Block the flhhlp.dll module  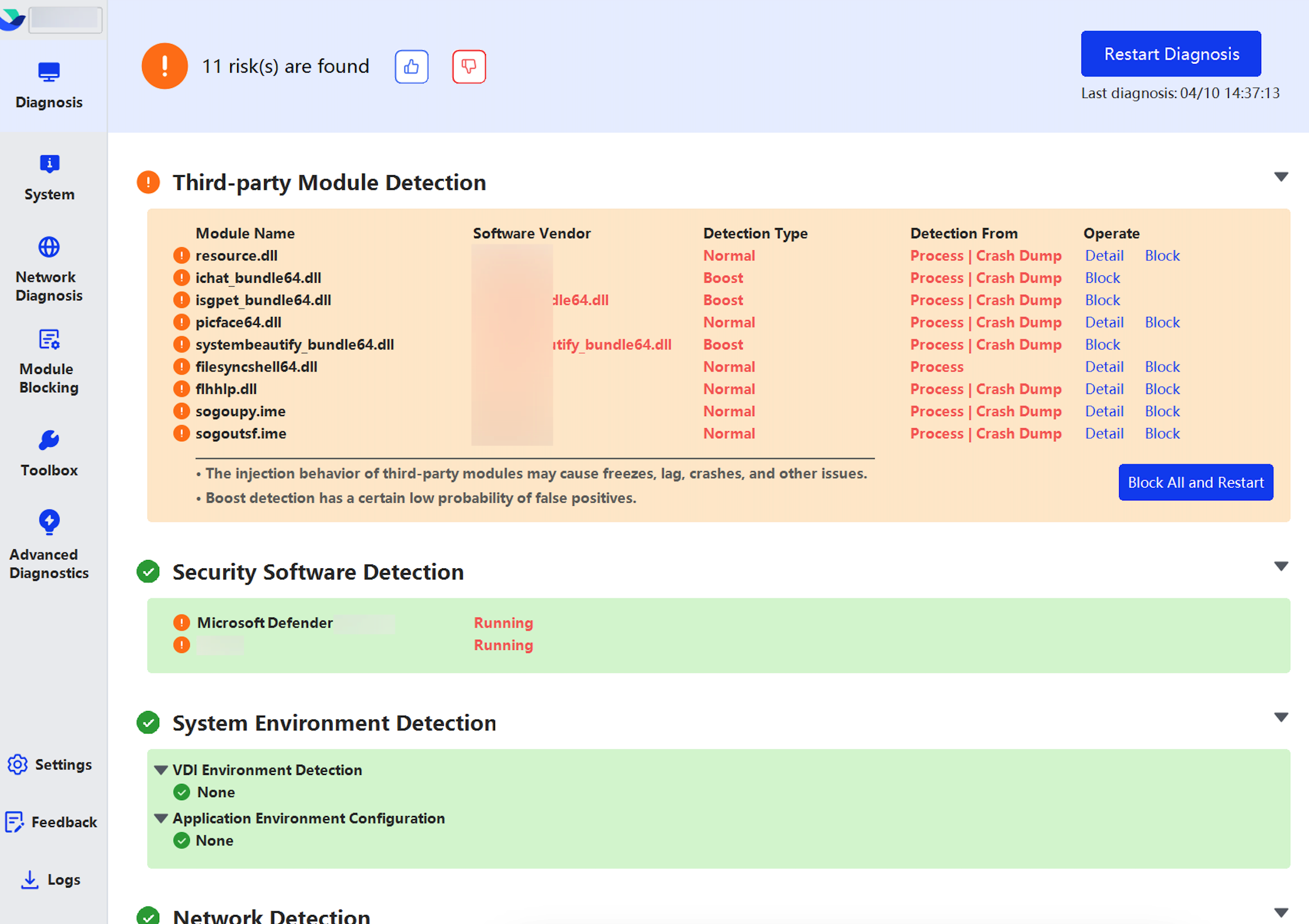pos(1162,388)
